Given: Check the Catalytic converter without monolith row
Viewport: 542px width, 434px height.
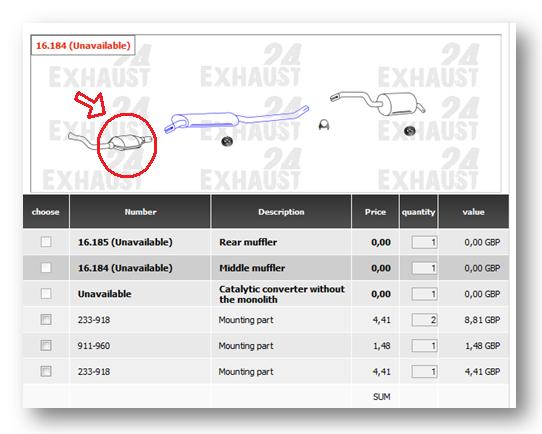Looking at the screenshot, I should 46,293.
